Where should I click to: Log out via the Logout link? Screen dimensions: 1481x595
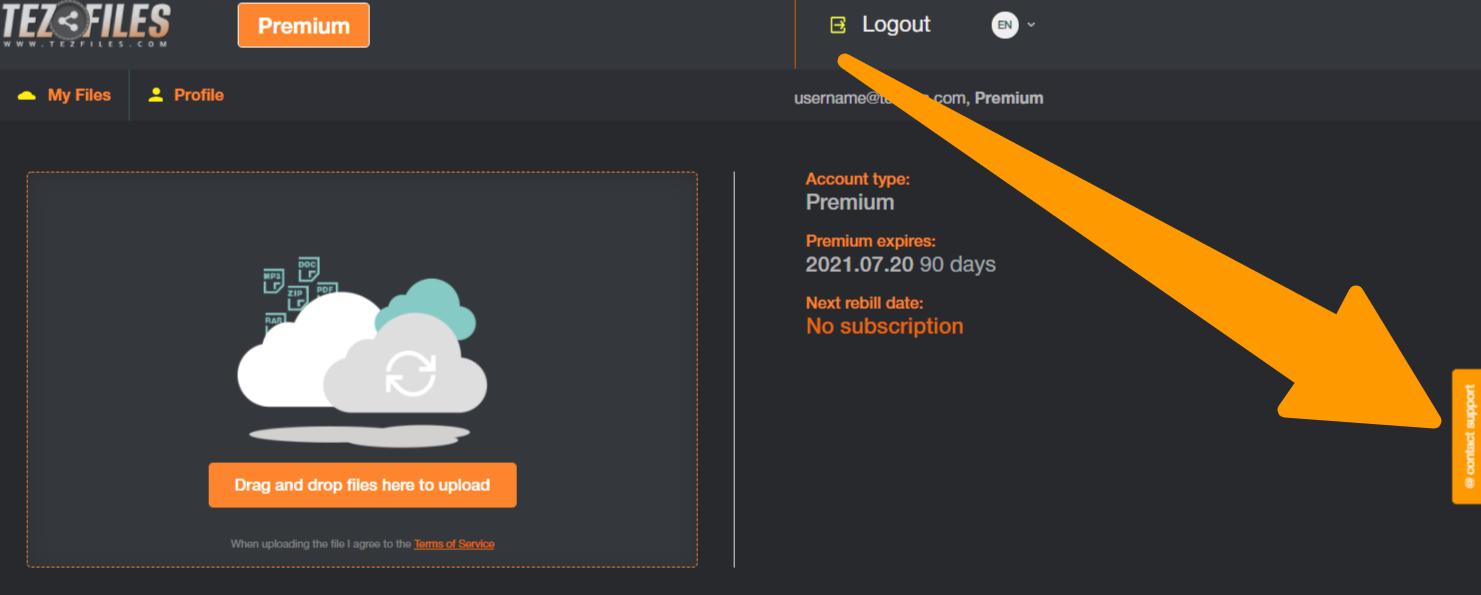coord(896,25)
